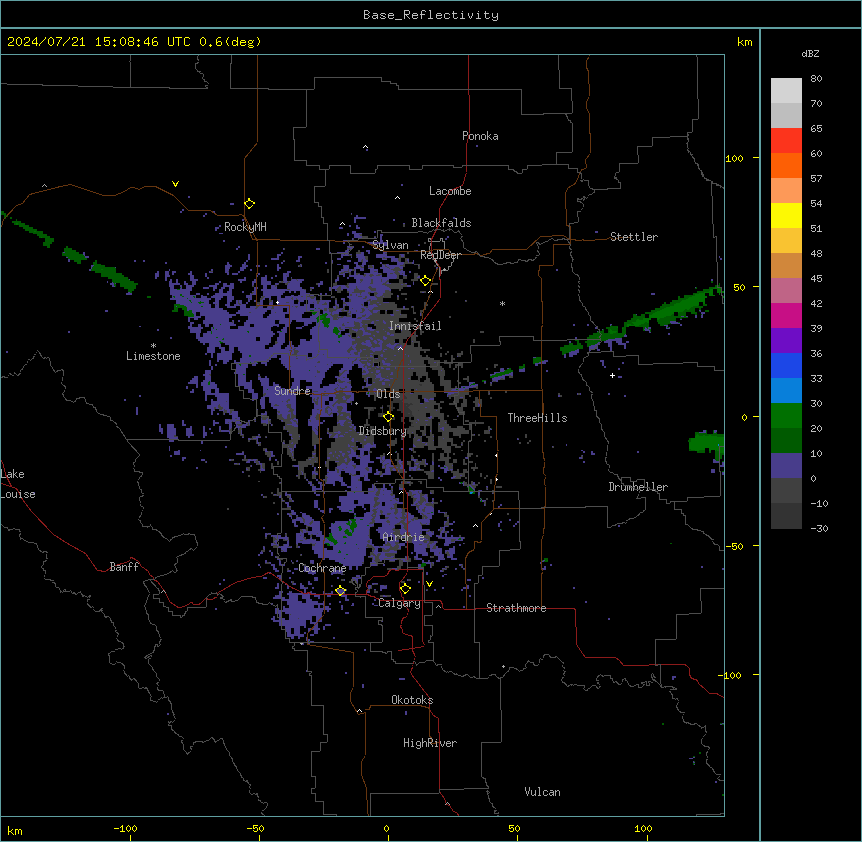Screen dimensions: 862x842
Task: Click the asterisk marker above the Limestone label
Action: pyautogui.click(x=153, y=345)
